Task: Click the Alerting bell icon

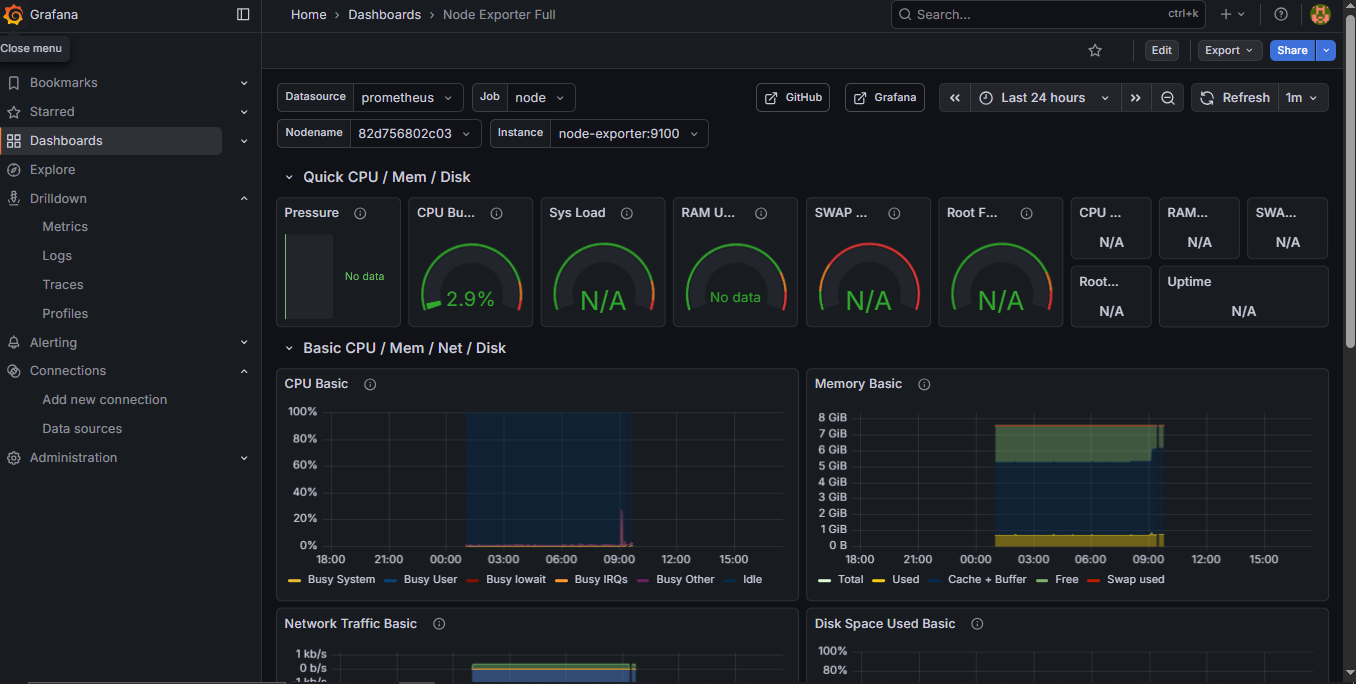Action: click(x=14, y=343)
